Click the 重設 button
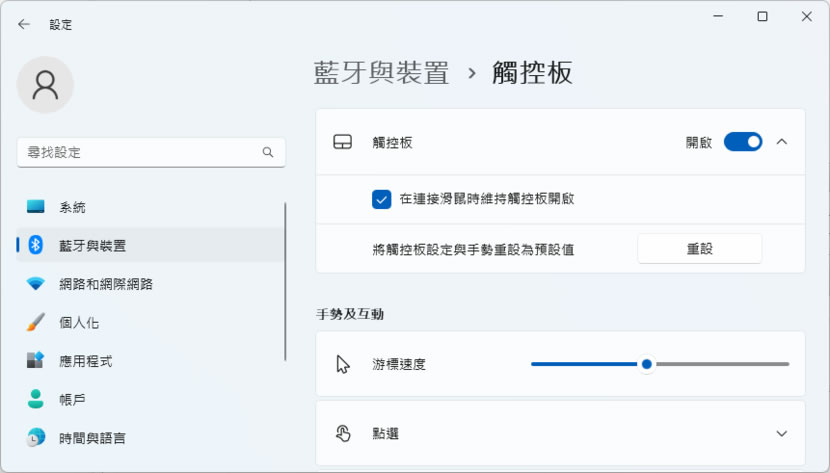 click(700, 249)
